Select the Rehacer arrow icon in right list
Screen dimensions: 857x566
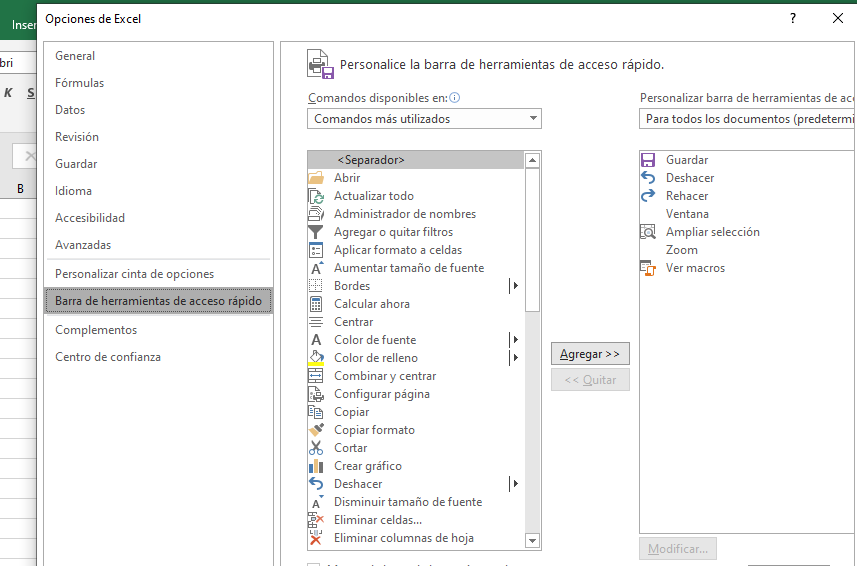pyautogui.click(x=648, y=196)
